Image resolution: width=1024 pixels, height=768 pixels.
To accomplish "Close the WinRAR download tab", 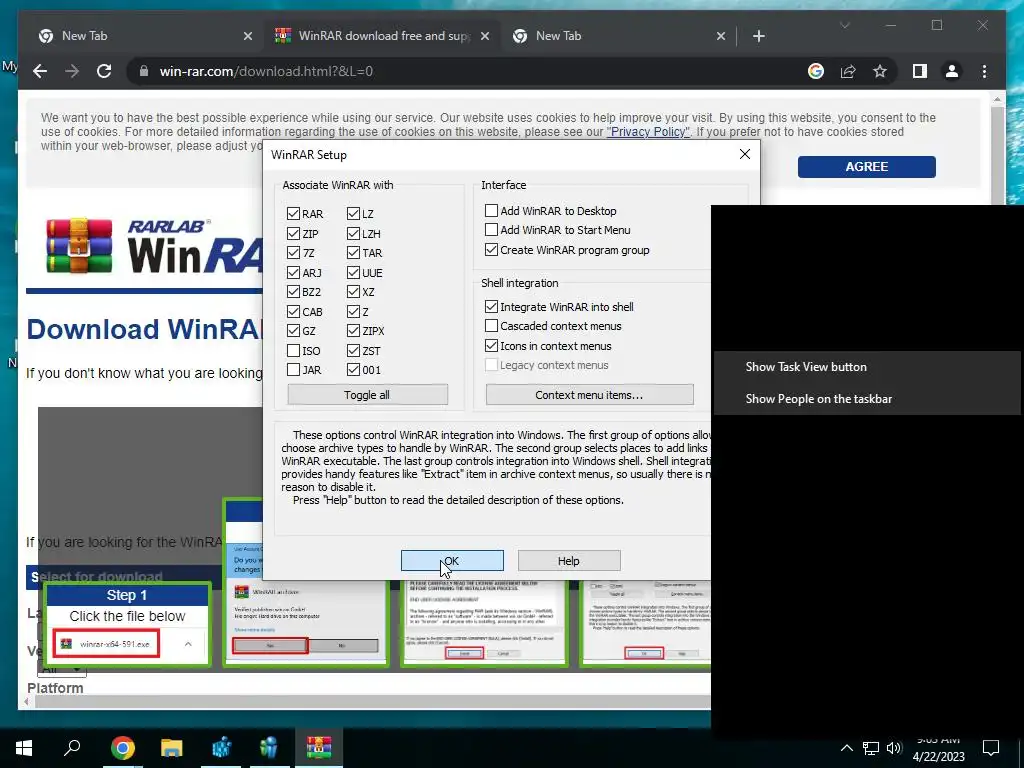I will coord(485,36).
